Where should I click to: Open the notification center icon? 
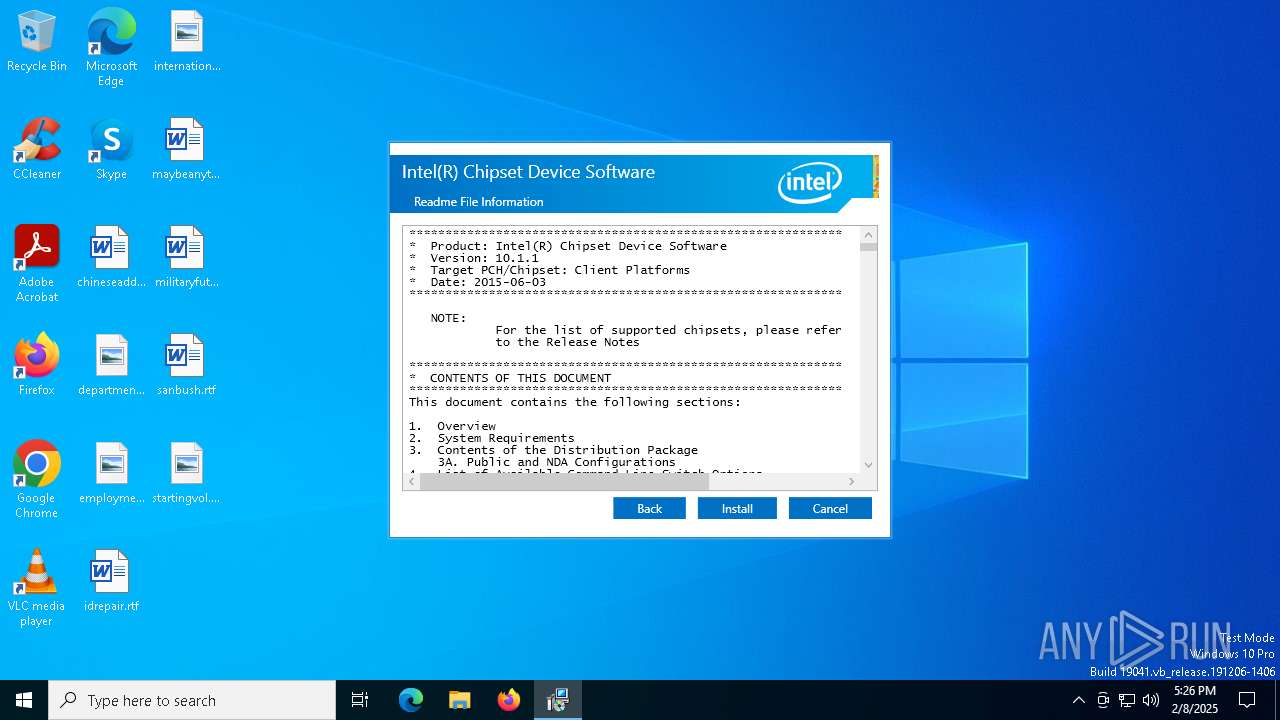1247,700
